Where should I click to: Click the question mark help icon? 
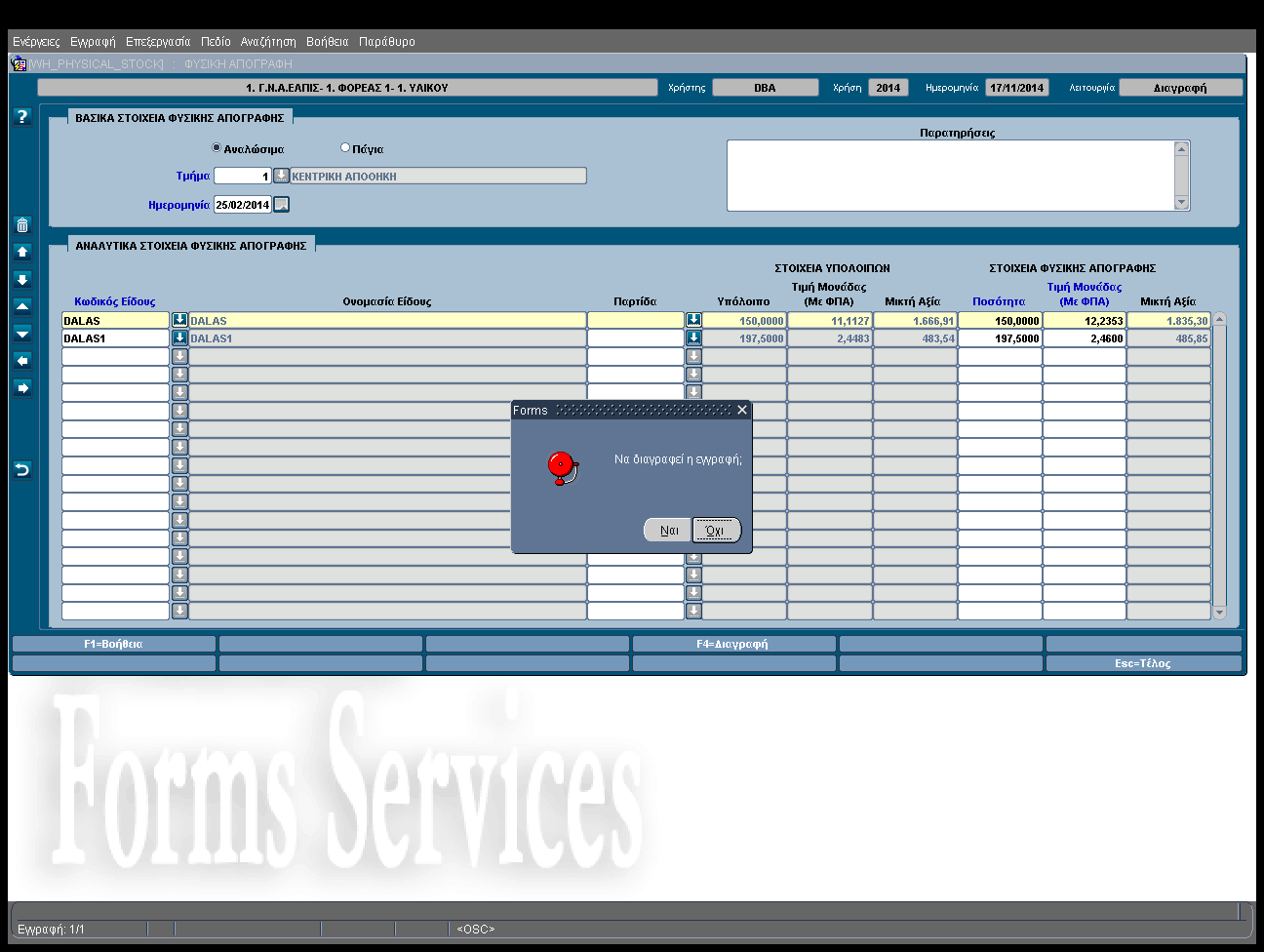[x=22, y=117]
